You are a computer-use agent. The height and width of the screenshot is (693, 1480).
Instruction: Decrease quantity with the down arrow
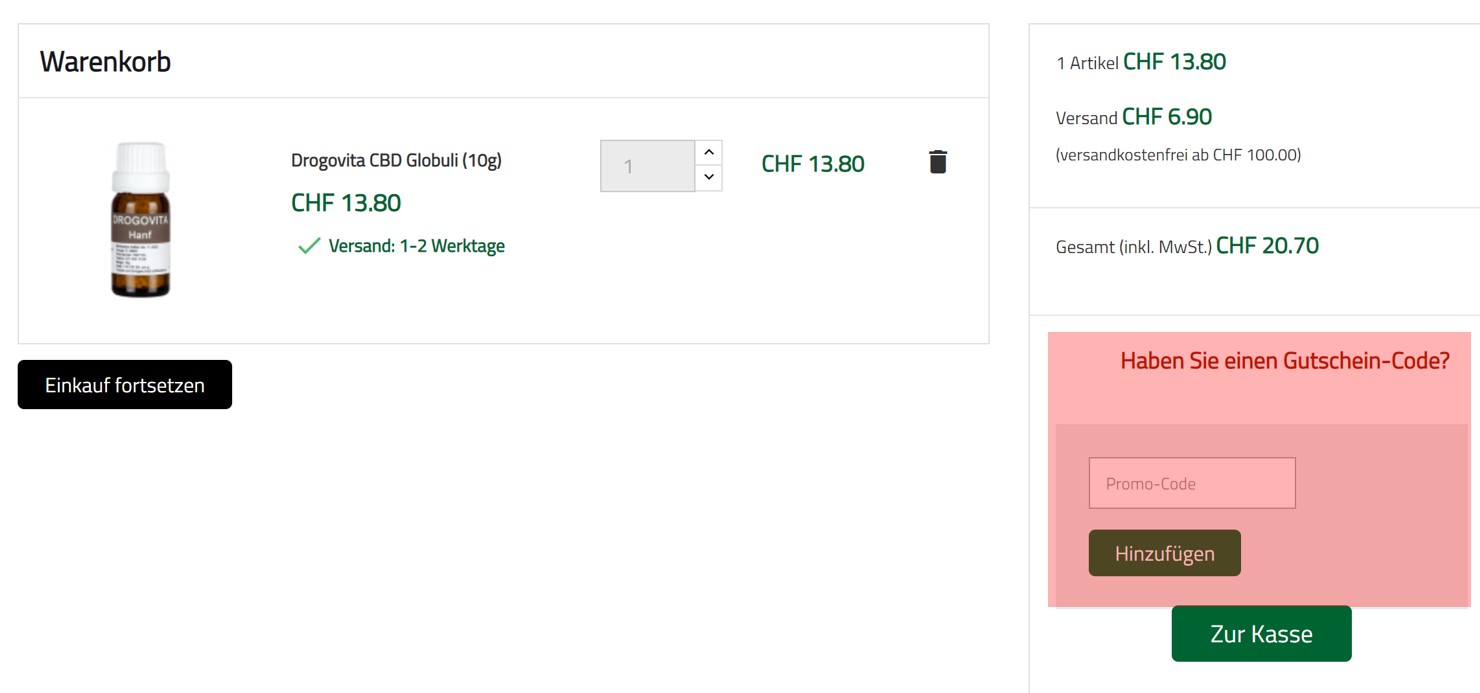708,178
